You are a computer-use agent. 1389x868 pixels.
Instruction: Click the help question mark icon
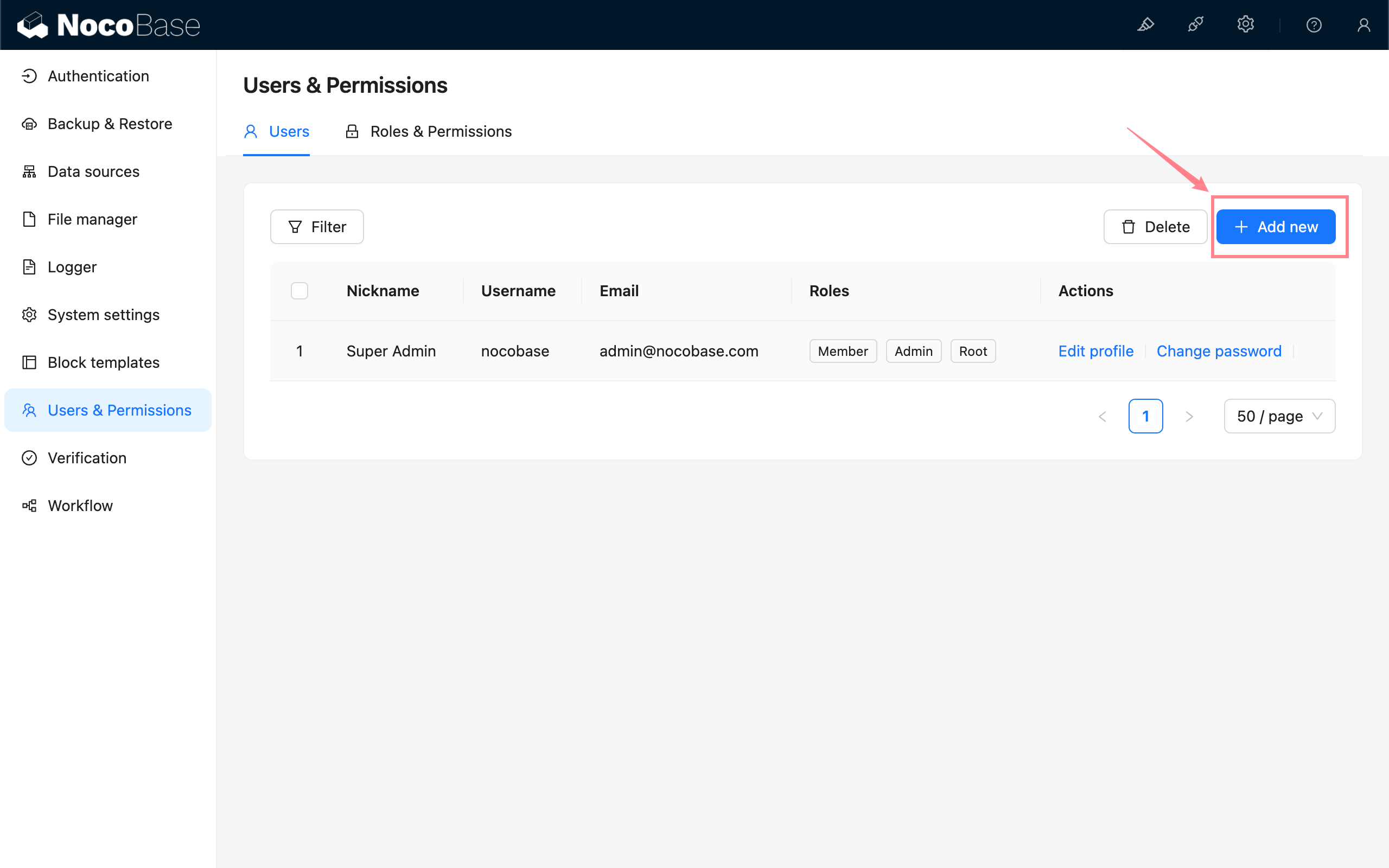(1314, 25)
